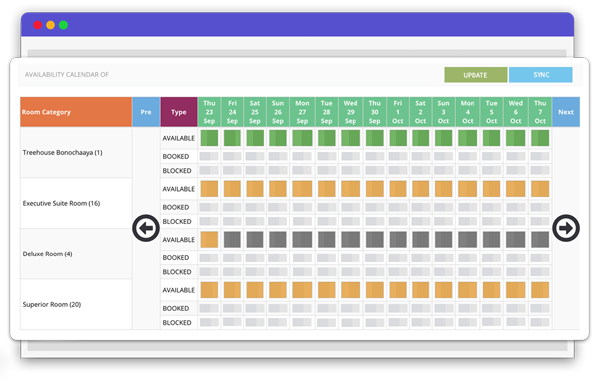Click Superior Room orange available cell for Tue 28 Sep
The height and width of the screenshot is (379, 600).
[x=326, y=290]
